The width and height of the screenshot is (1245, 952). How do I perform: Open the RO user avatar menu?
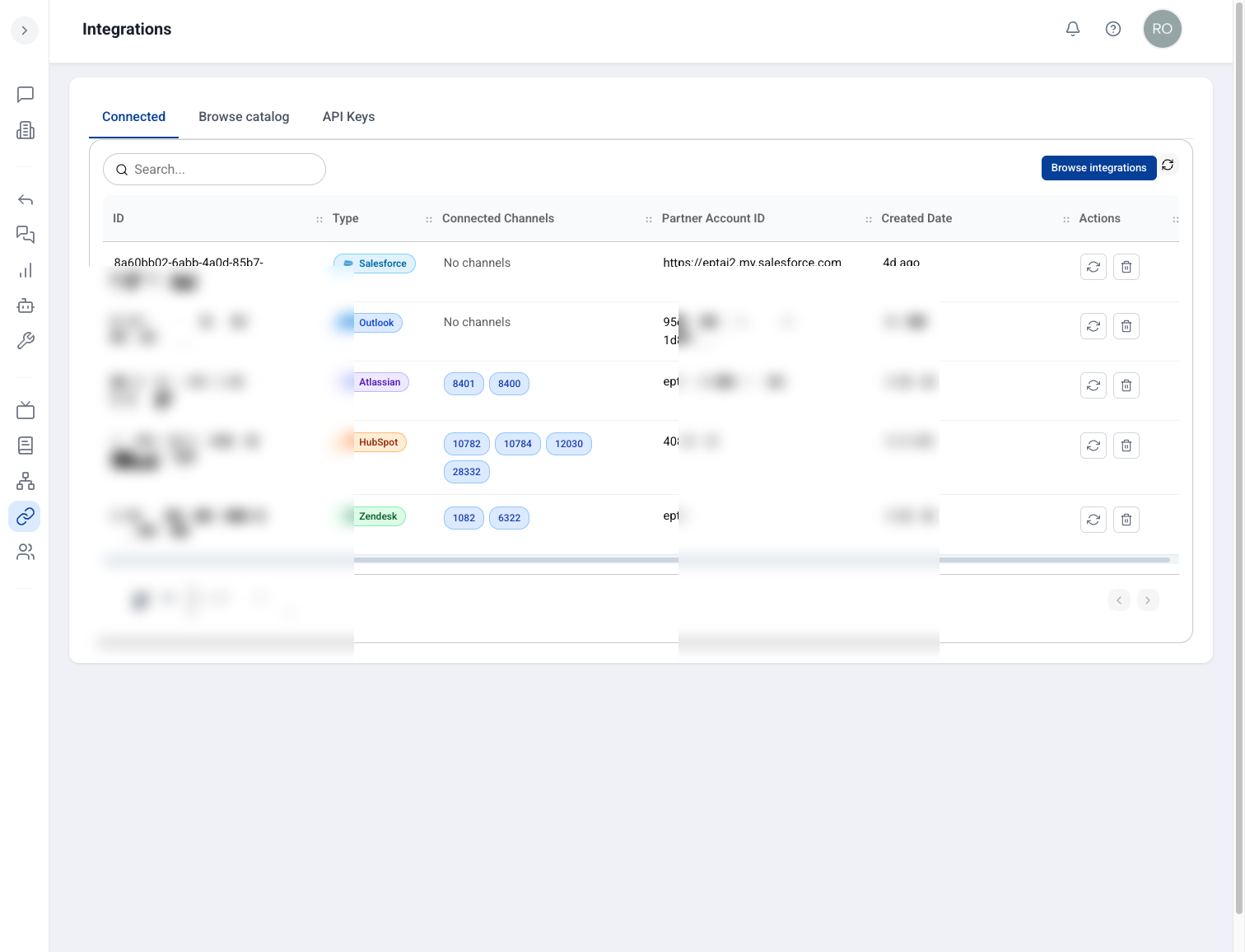point(1163,29)
